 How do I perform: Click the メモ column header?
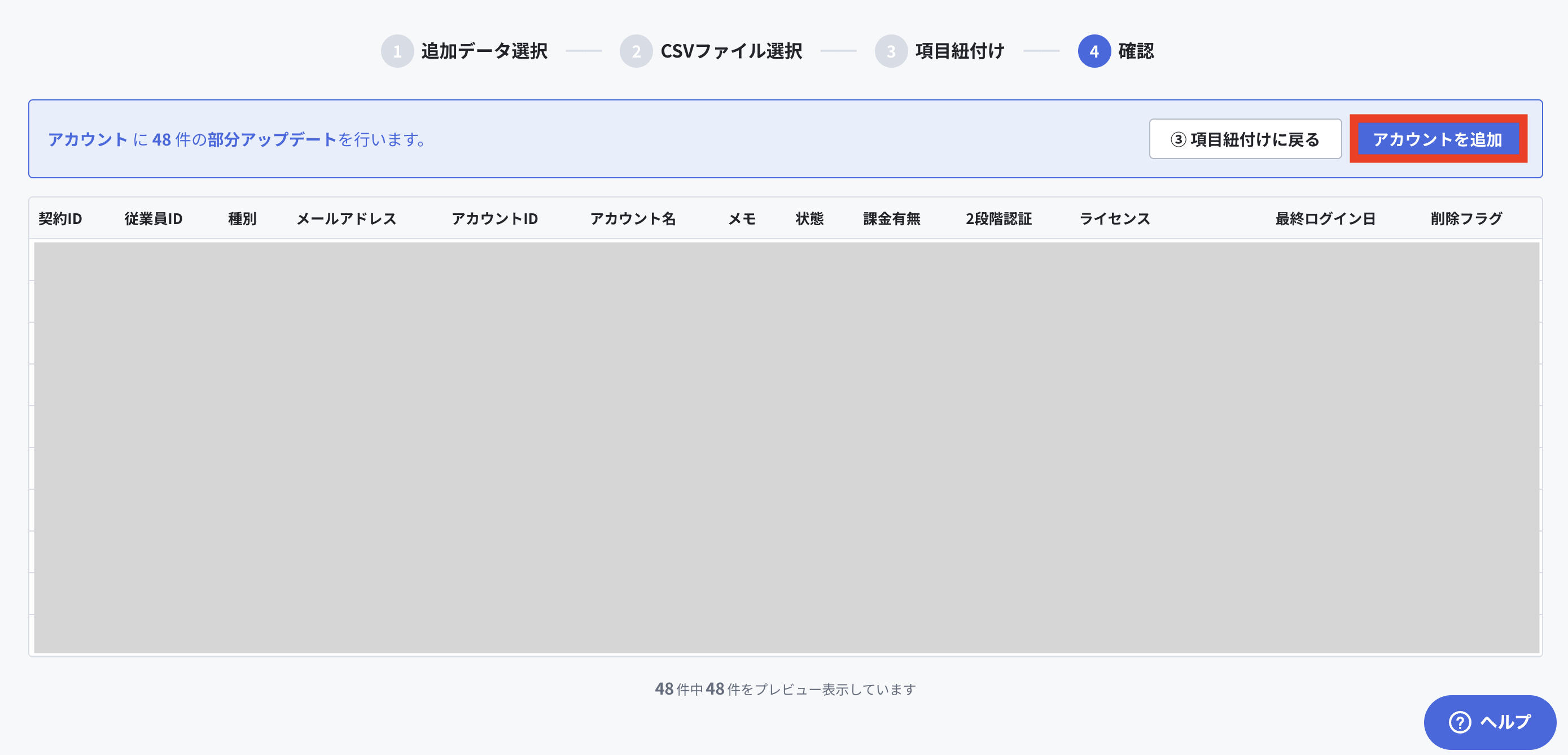(x=742, y=218)
